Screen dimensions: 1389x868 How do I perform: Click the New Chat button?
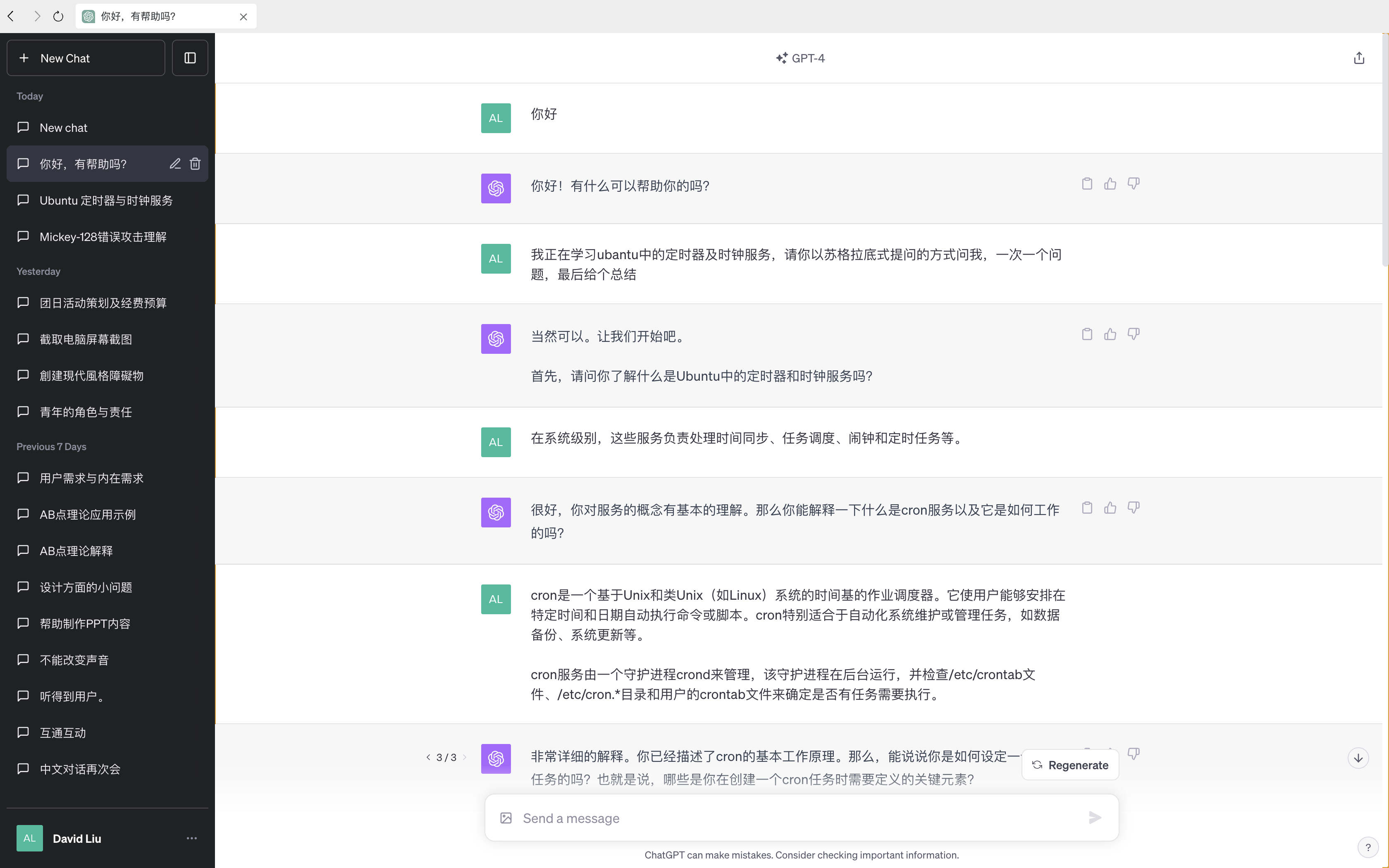pos(86,58)
